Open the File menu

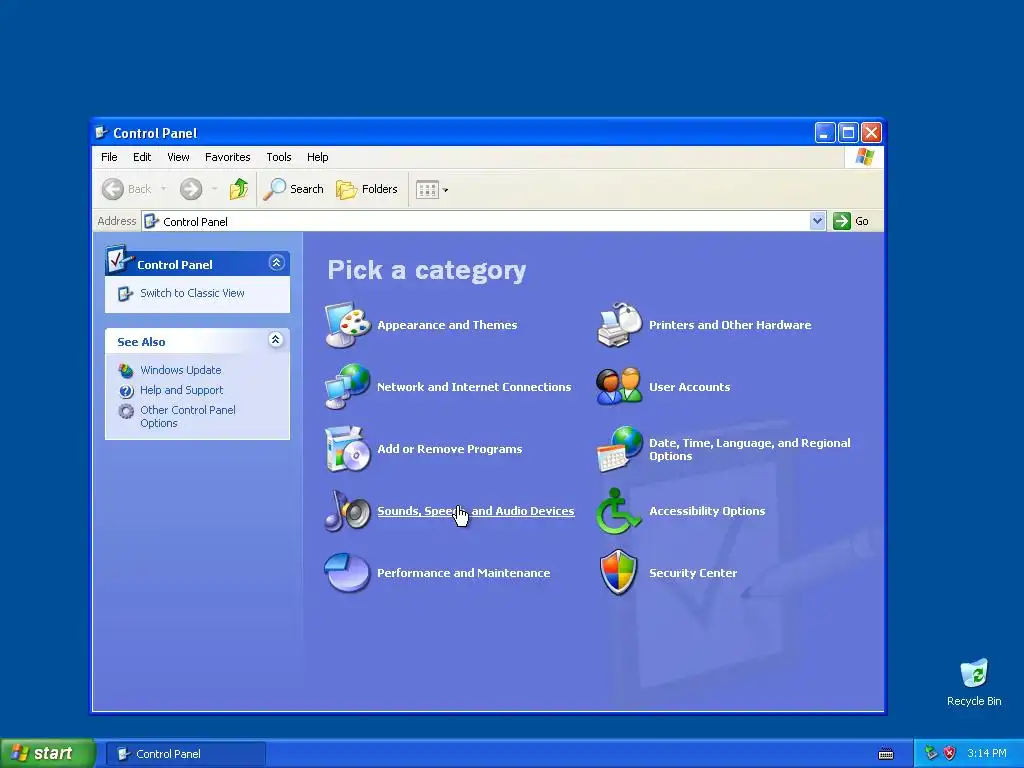(109, 157)
